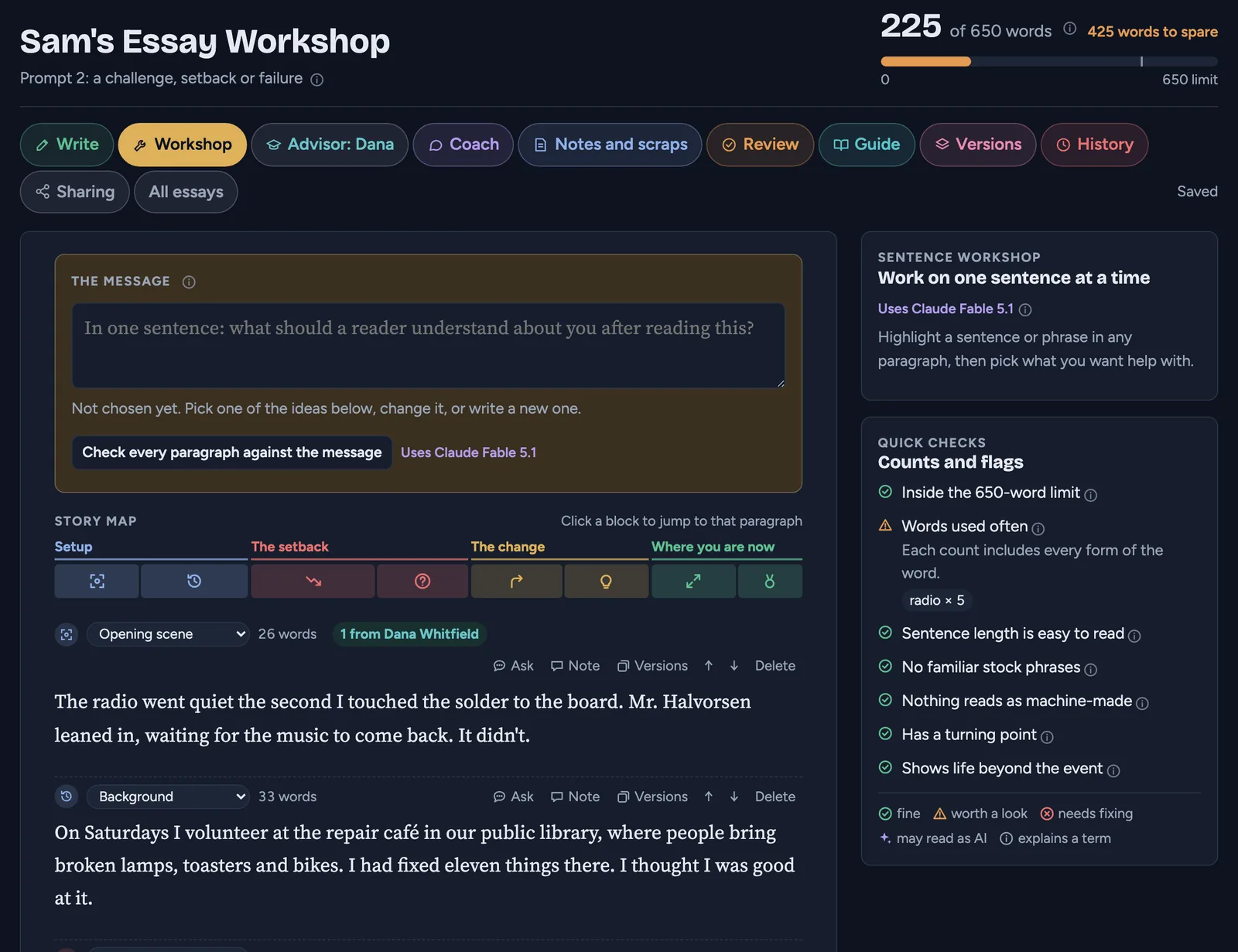The width and height of the screenshot is (1238, 952).
Task: Open the Advisor: Dana tab
Action: click(330, 145)
